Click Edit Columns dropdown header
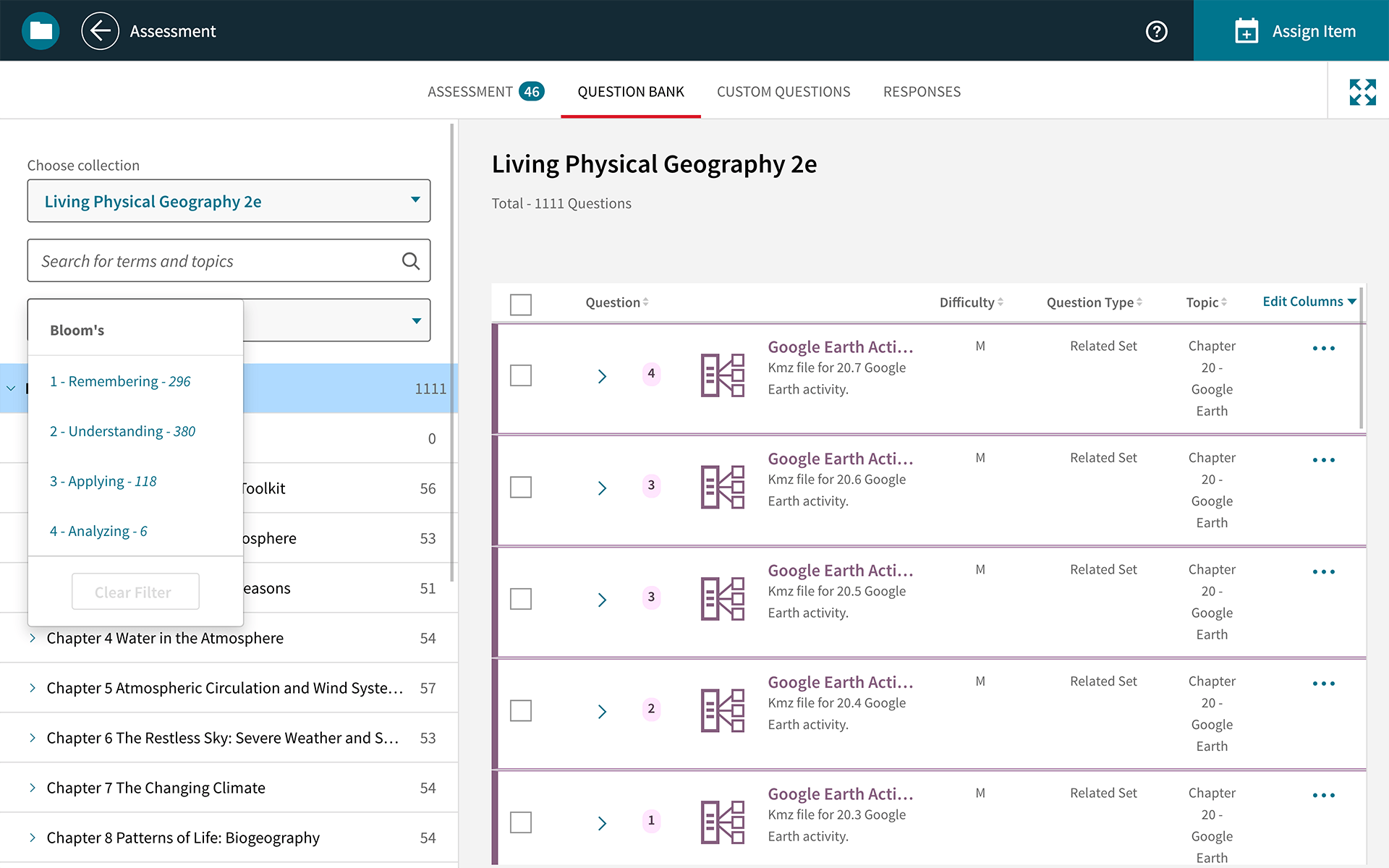This screenshot has width=1389, height=868. pos(1309,302)
